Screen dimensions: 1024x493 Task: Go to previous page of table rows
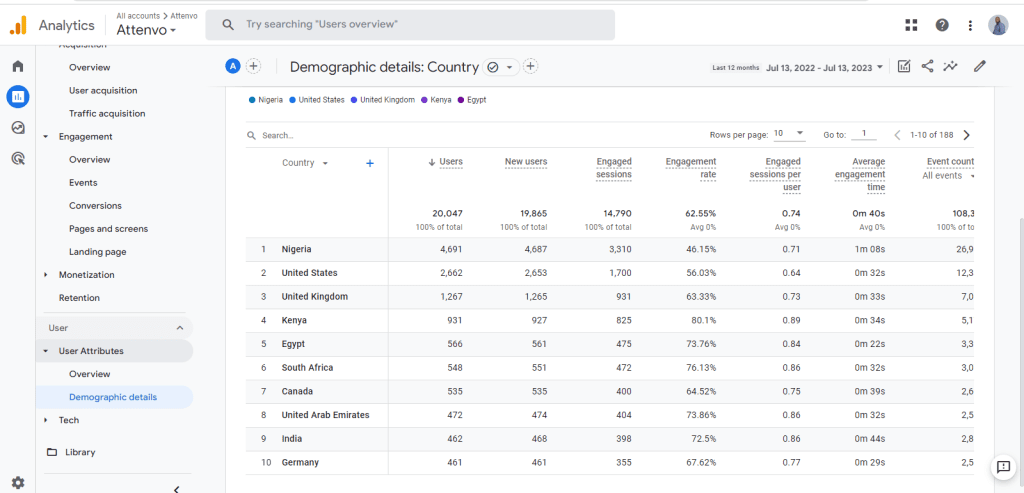point(897,135)
